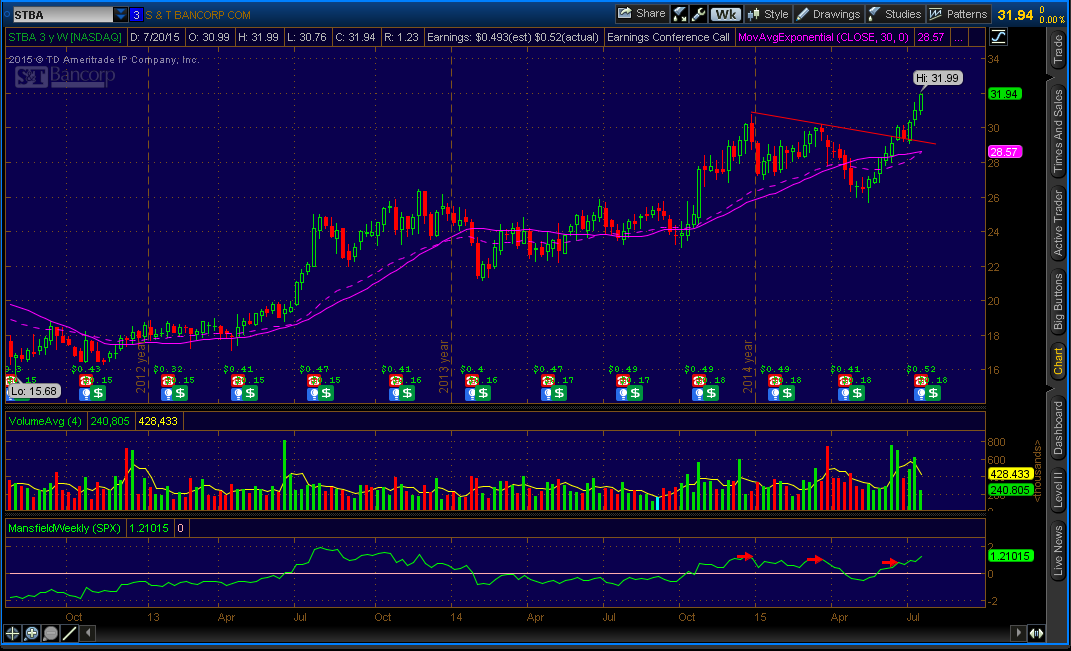1071x651 pixels.
Task: Expand the MovAvgExponential study ellipsis
Action: tap(957, 38)
